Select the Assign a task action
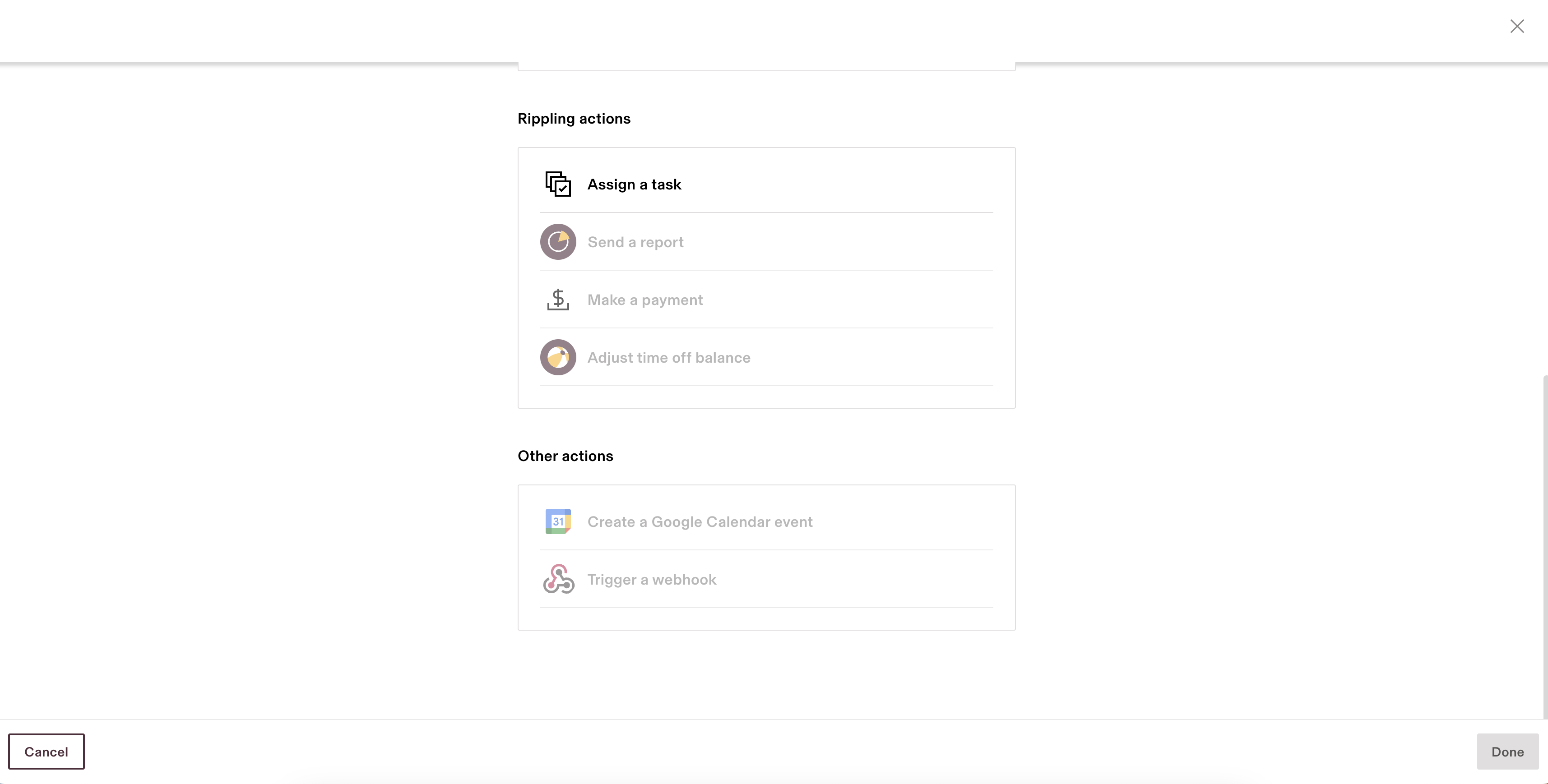1548x784 pixels. coord(766,184)
